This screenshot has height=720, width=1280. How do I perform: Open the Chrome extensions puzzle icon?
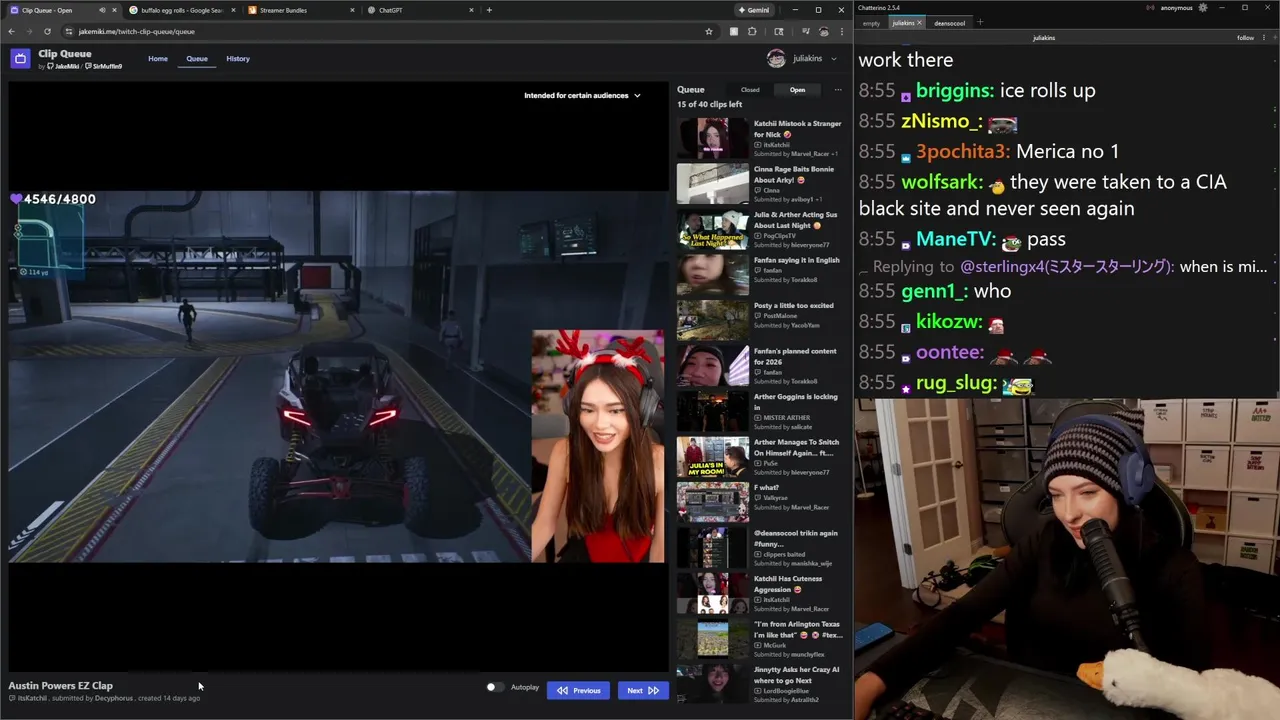tap(752, 31)
